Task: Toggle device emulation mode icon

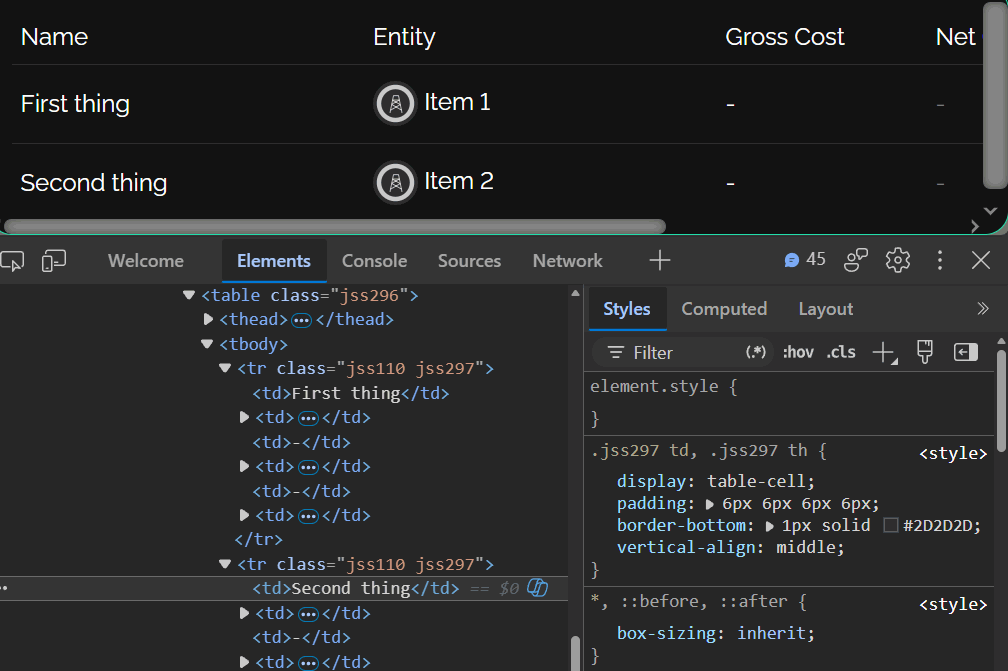Action: tap(54, 261)
